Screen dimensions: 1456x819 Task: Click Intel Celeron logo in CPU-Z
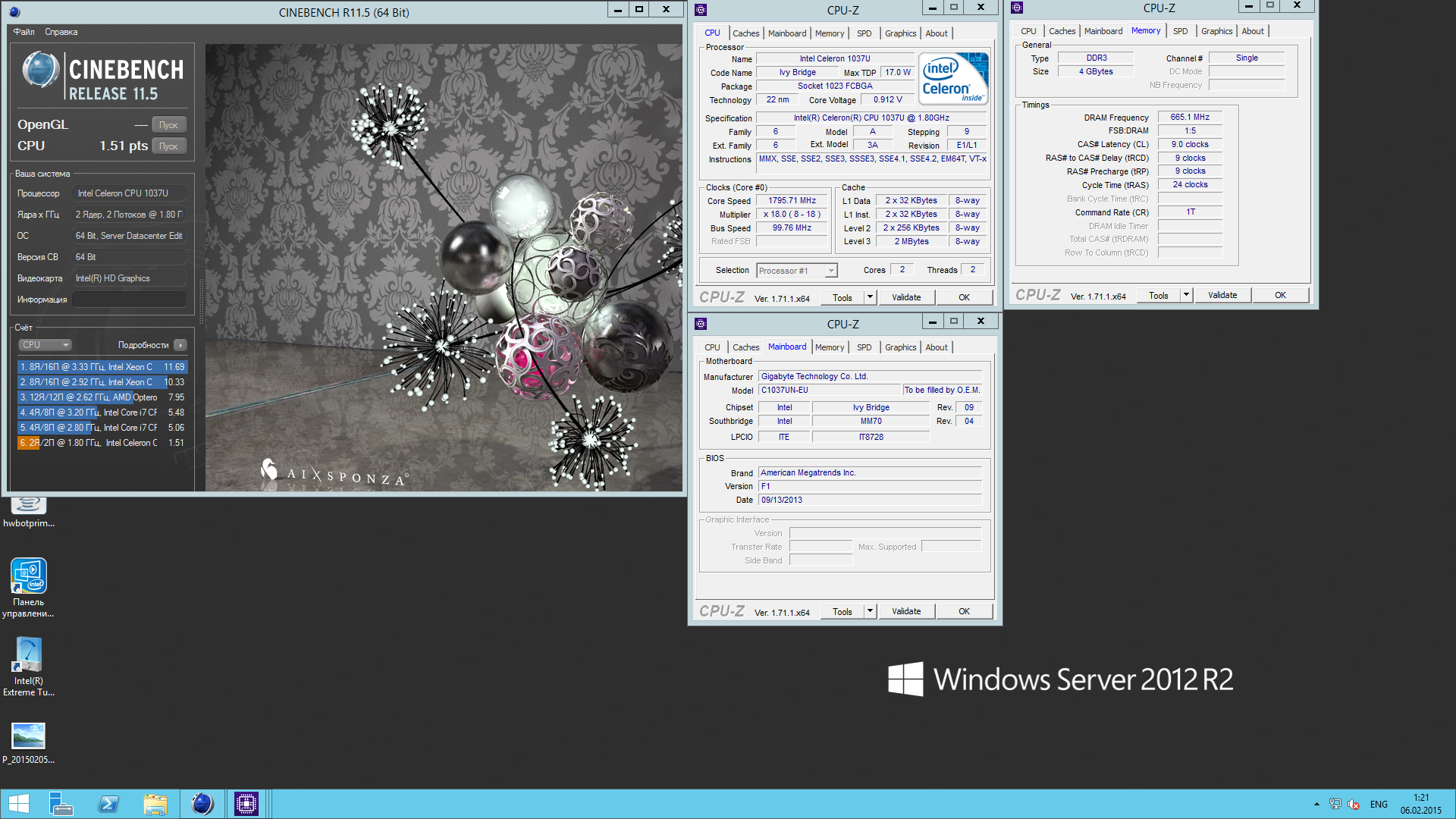tap(953, 78)
